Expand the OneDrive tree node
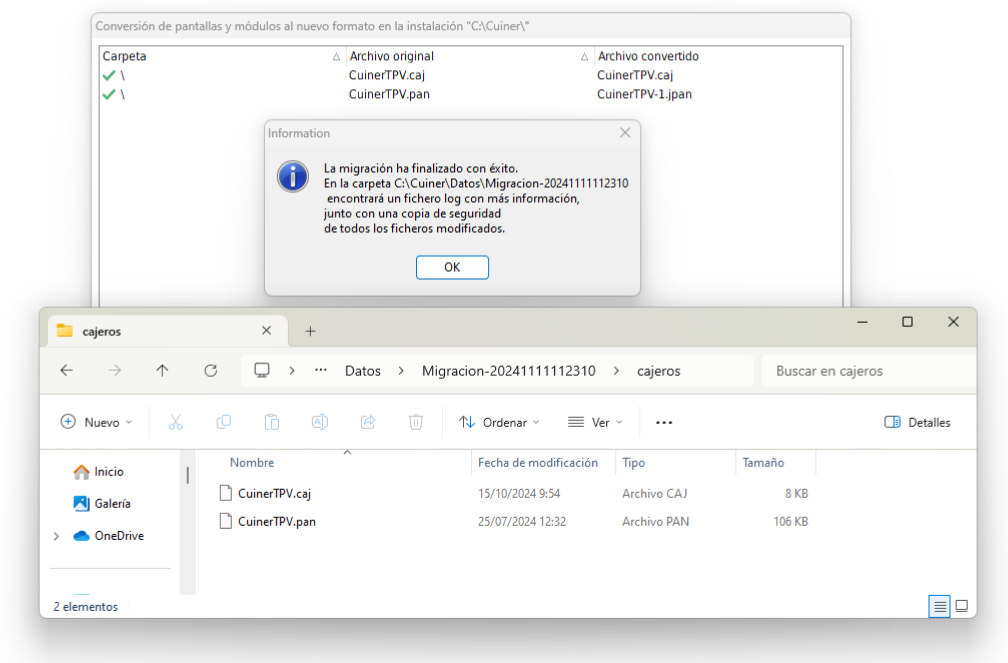The image size is (1008, 663). (57, 536)
